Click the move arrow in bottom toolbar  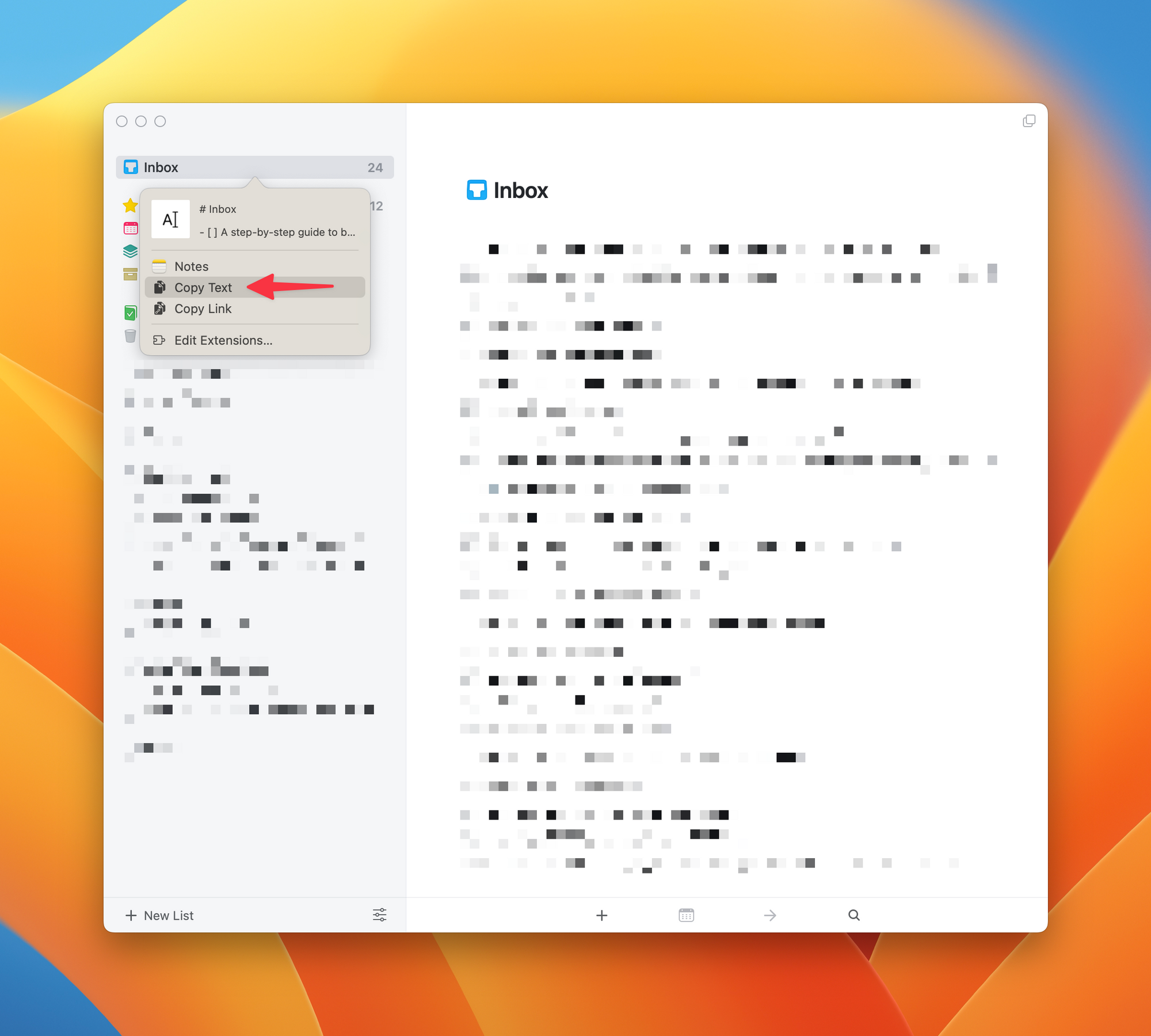tap(770, 915)
